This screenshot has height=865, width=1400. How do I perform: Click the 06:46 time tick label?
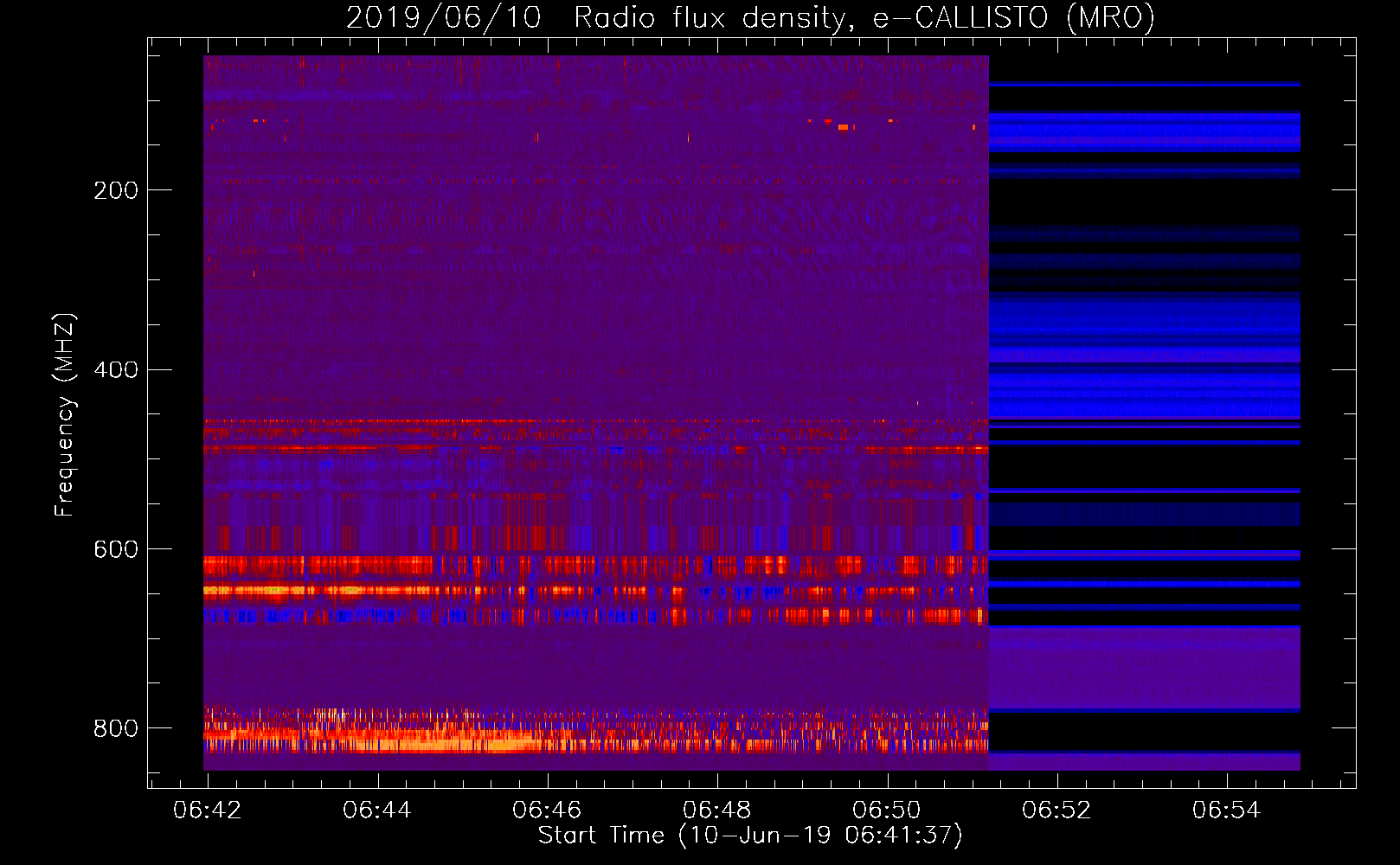pyautogui.click(x=547, y=811)
